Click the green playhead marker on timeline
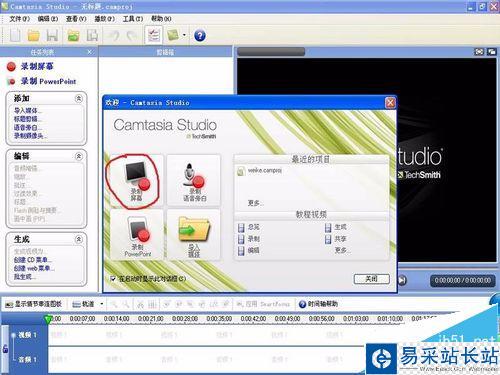This screenshot has height=375, width=500. [x=48, y=319]
